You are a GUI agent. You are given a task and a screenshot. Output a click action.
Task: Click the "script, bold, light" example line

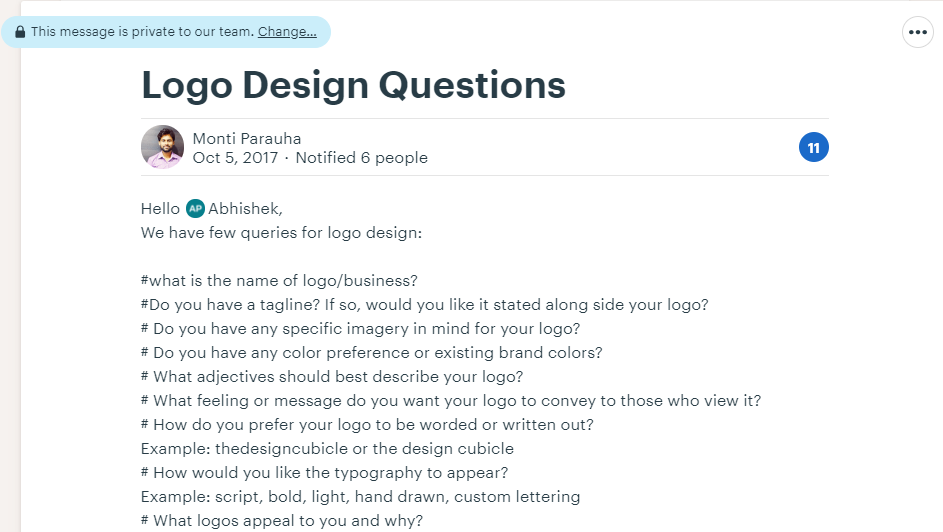pyautogui.click(x=360, y=497)
